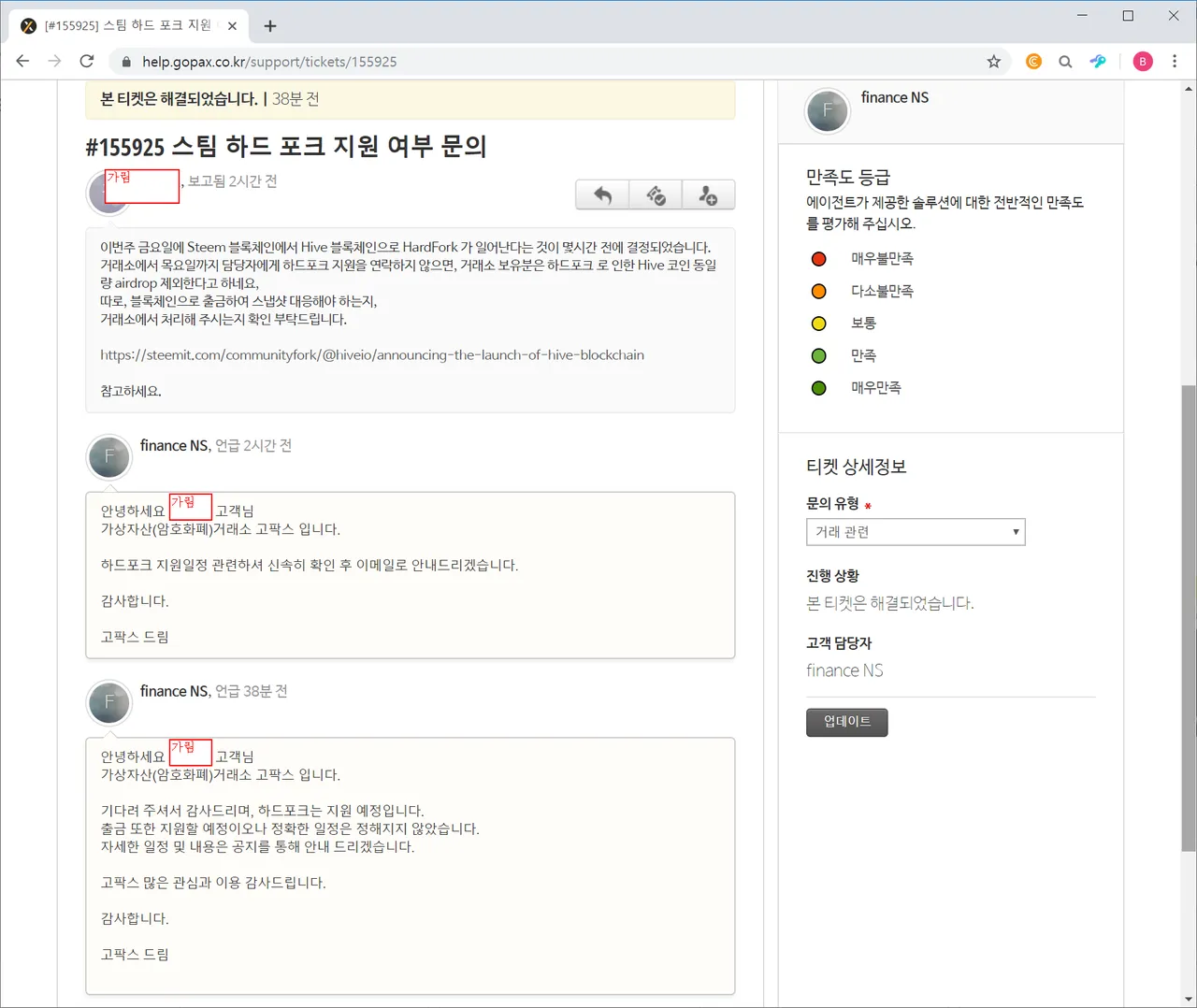Click the 참고하세요. line
Screen dimensions: 1197x1008
pyautogui.click(x=131, y=392)
